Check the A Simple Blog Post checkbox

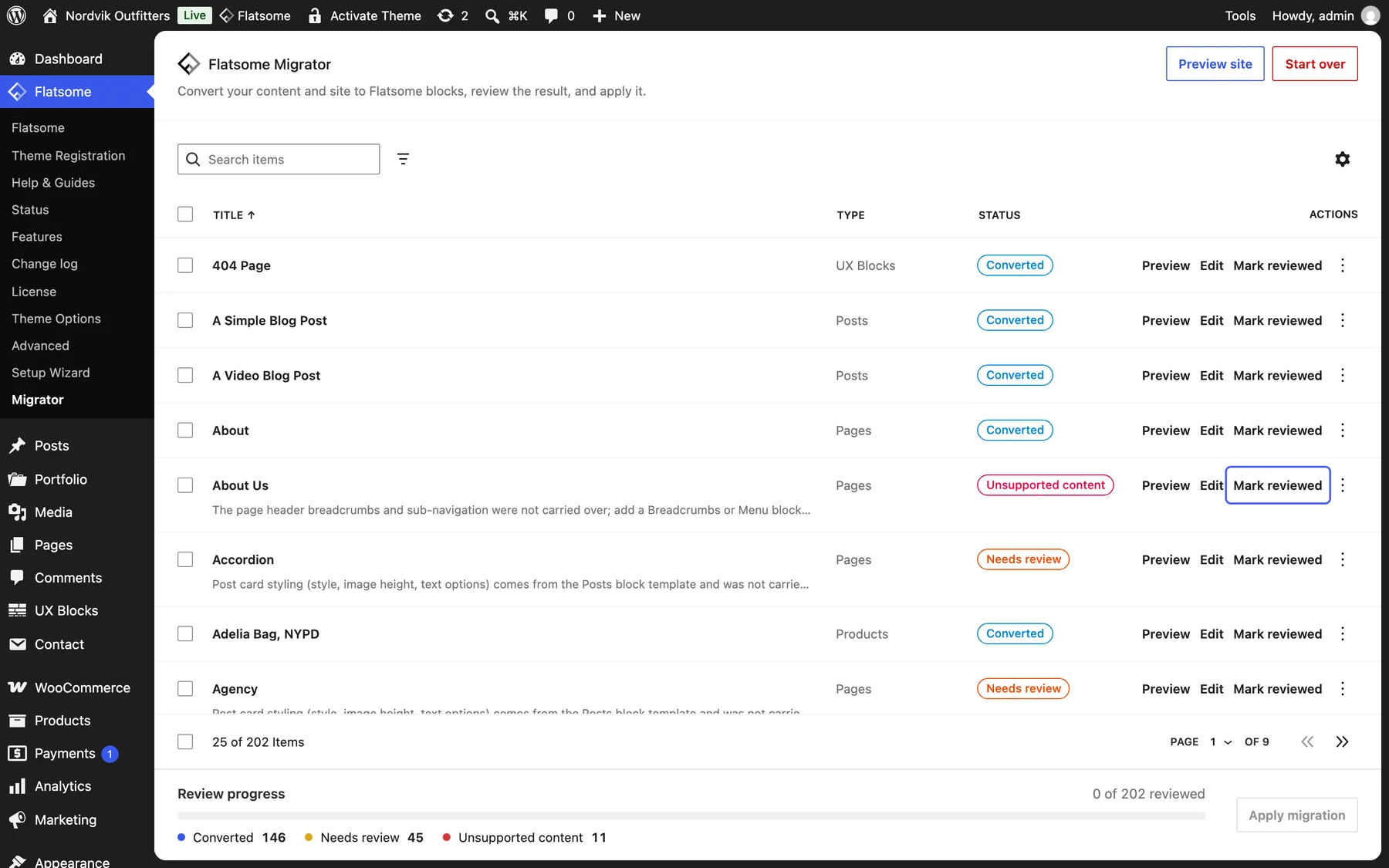pyautogui.click(x=185, y=320)
